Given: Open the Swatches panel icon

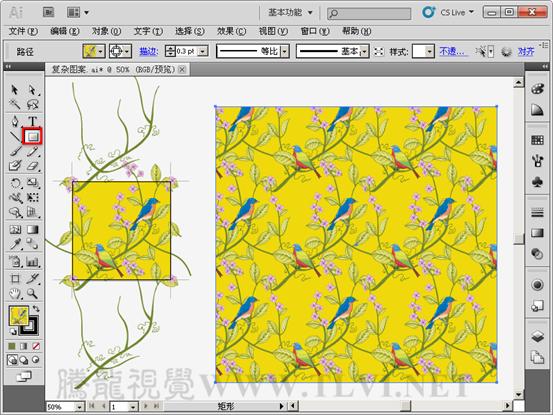Looking at the screenshot, I should pos(537,140).
